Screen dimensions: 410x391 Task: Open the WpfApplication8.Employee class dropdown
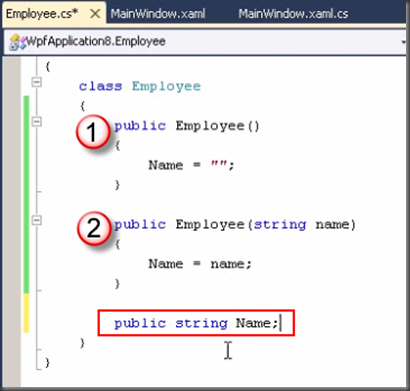pyautogui.click(x=205, y=42)
